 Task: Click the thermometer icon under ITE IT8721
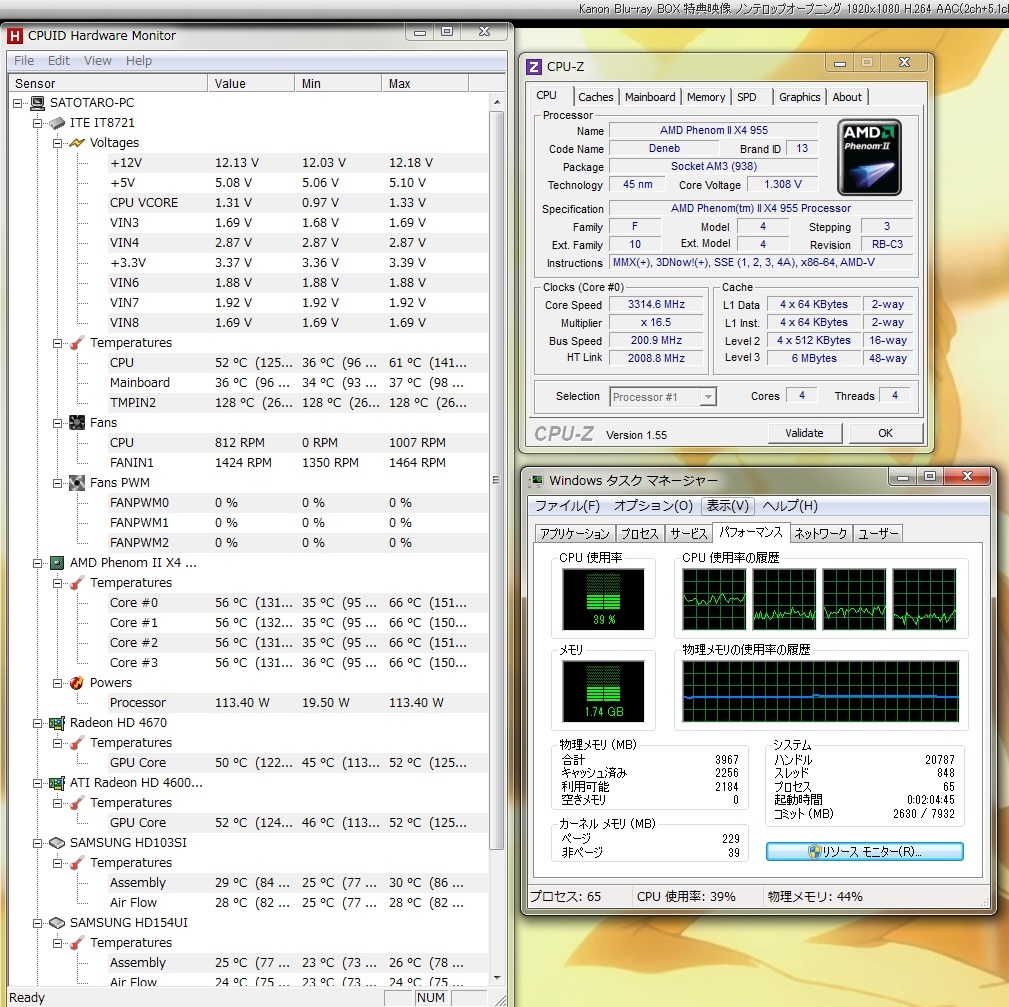(76, 343)
